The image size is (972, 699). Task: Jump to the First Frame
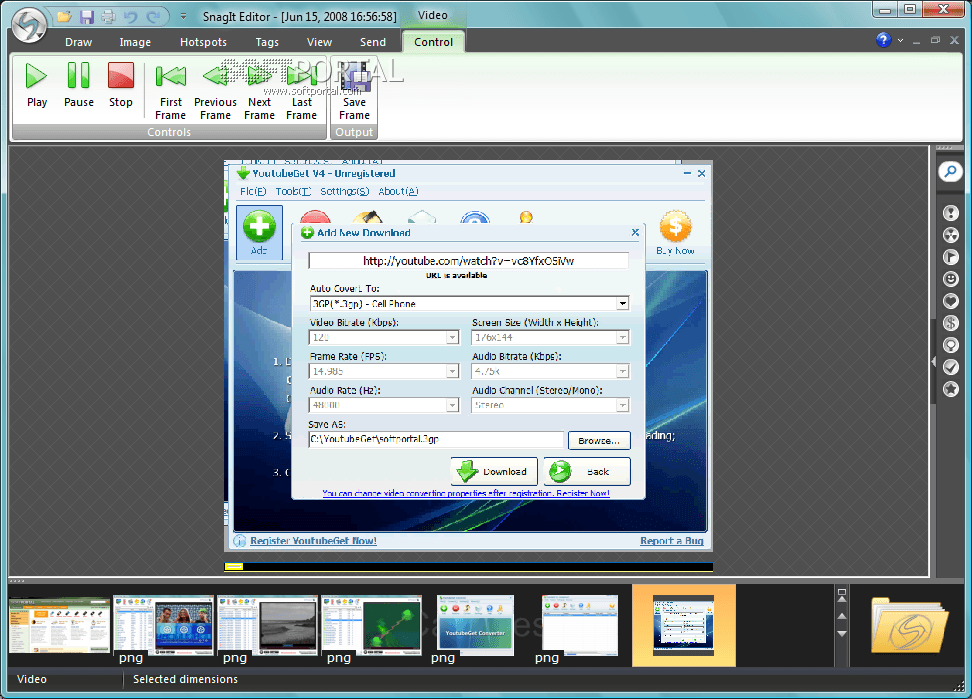(x=170, y=92)
